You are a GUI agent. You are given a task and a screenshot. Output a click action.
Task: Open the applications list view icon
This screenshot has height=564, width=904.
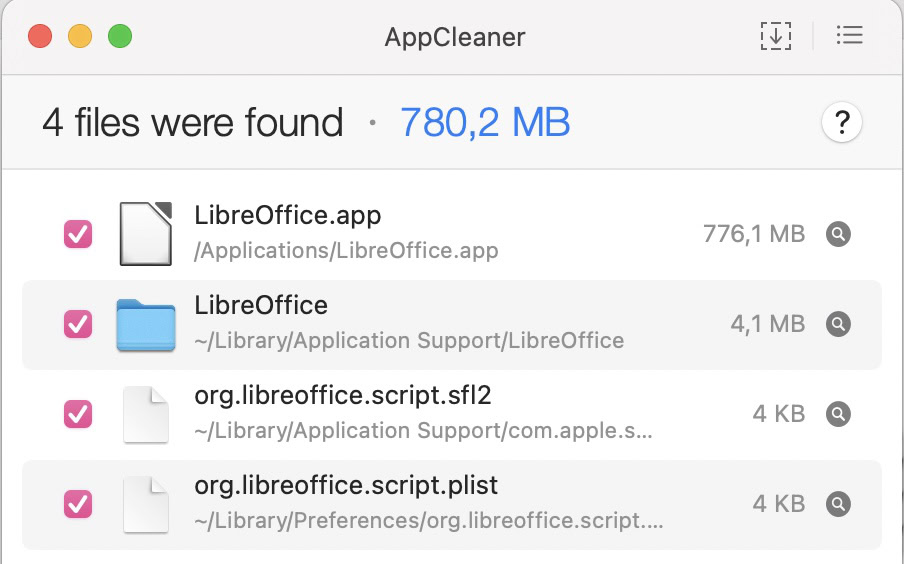pos(849,37)
